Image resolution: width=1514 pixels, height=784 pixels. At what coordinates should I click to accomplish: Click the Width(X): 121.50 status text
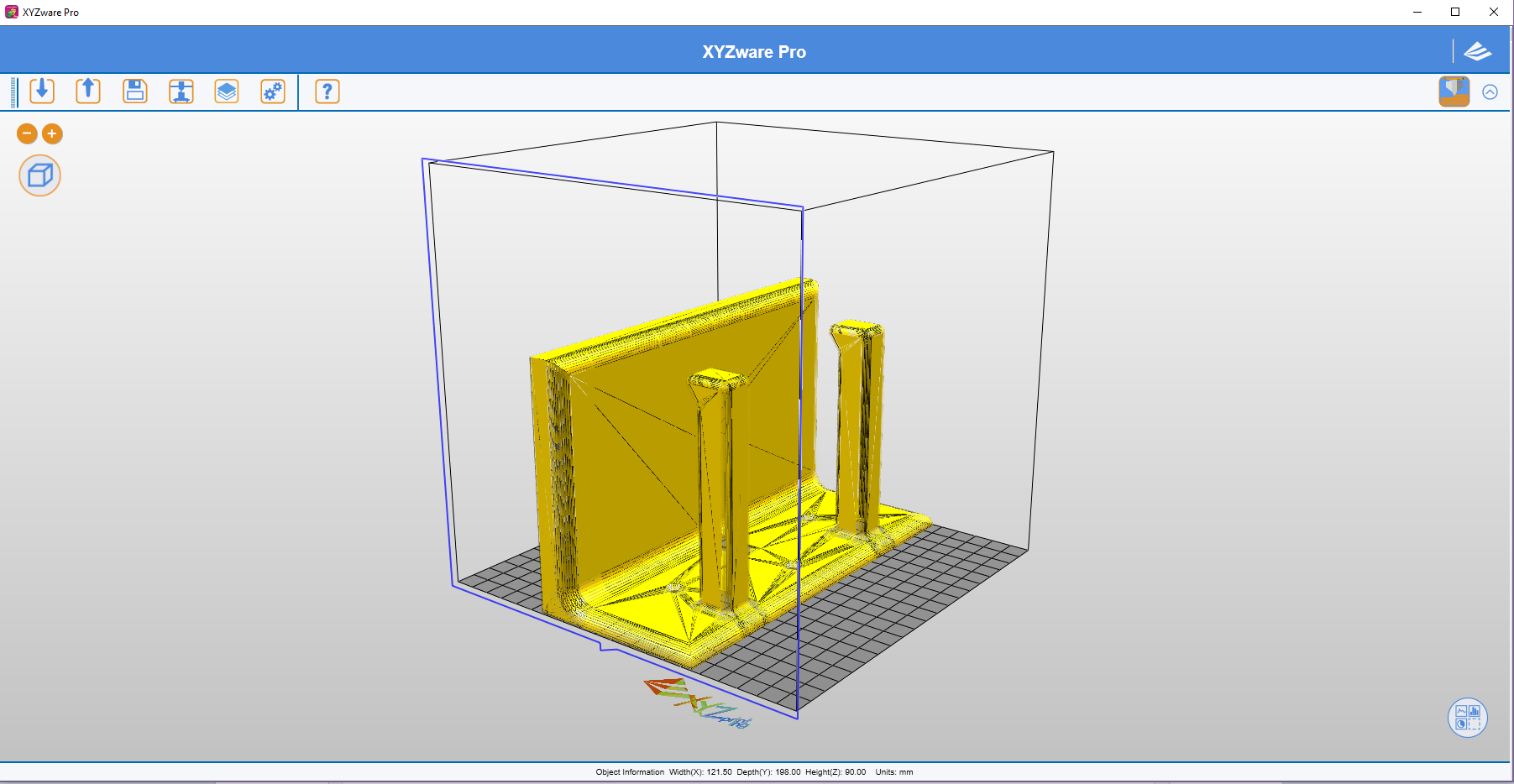pyautogui.click(x=700, y=772)
